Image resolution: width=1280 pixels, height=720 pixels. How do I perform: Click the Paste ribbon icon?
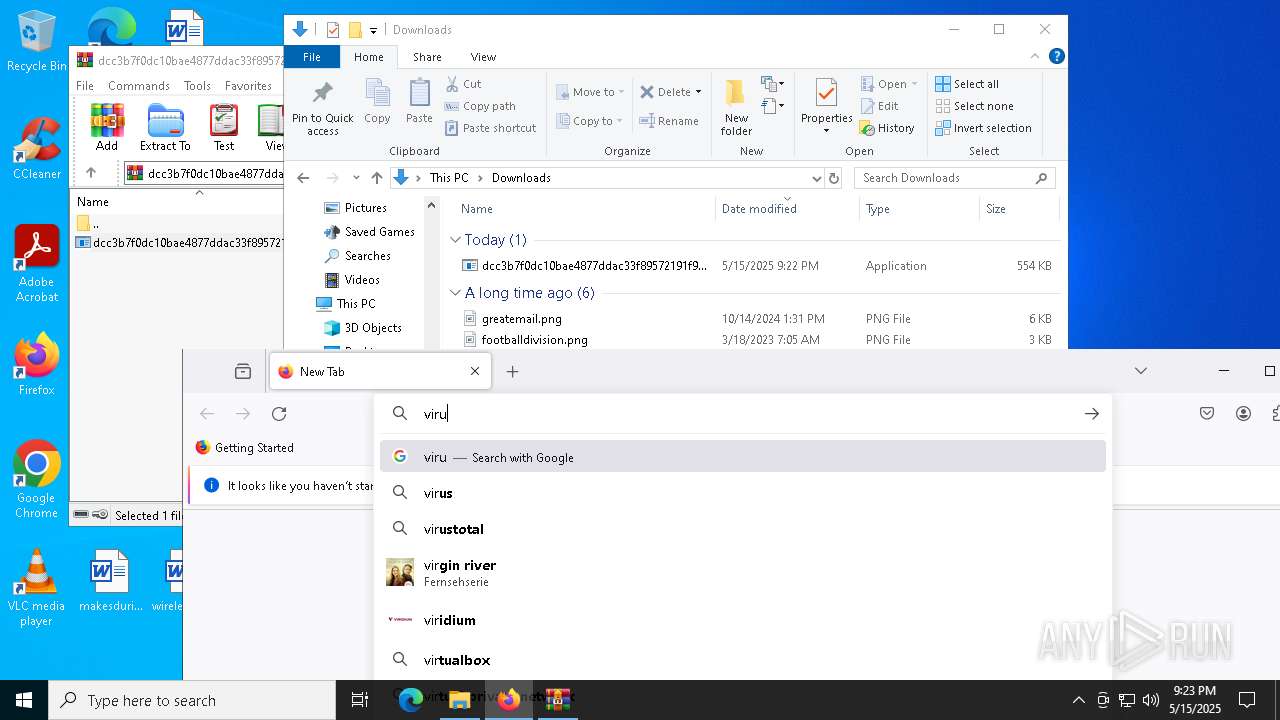coord(419,101)
